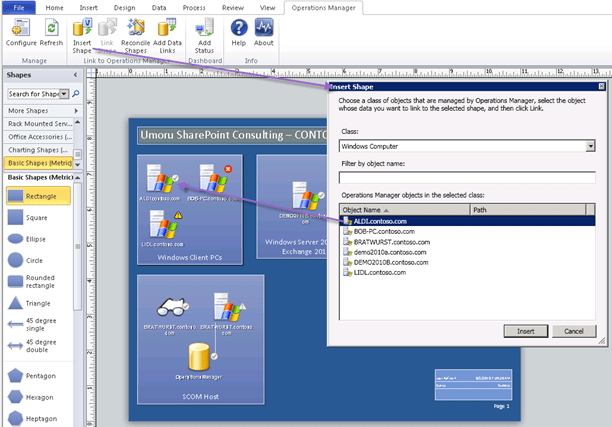Click the Refresh icon in the ribbon

pyautogui.click(x=51, y=28)
